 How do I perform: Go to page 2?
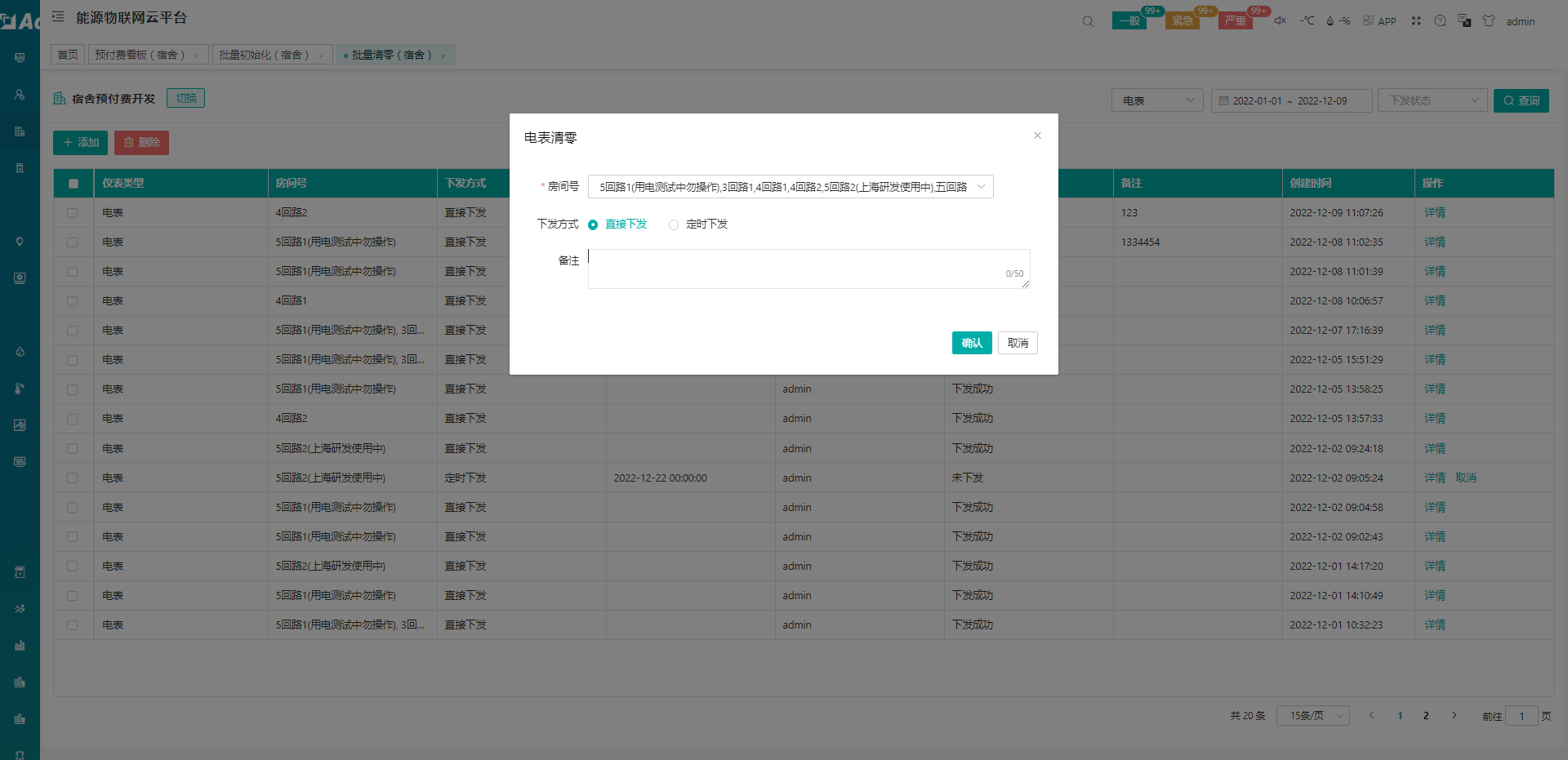click(1426, 716)
